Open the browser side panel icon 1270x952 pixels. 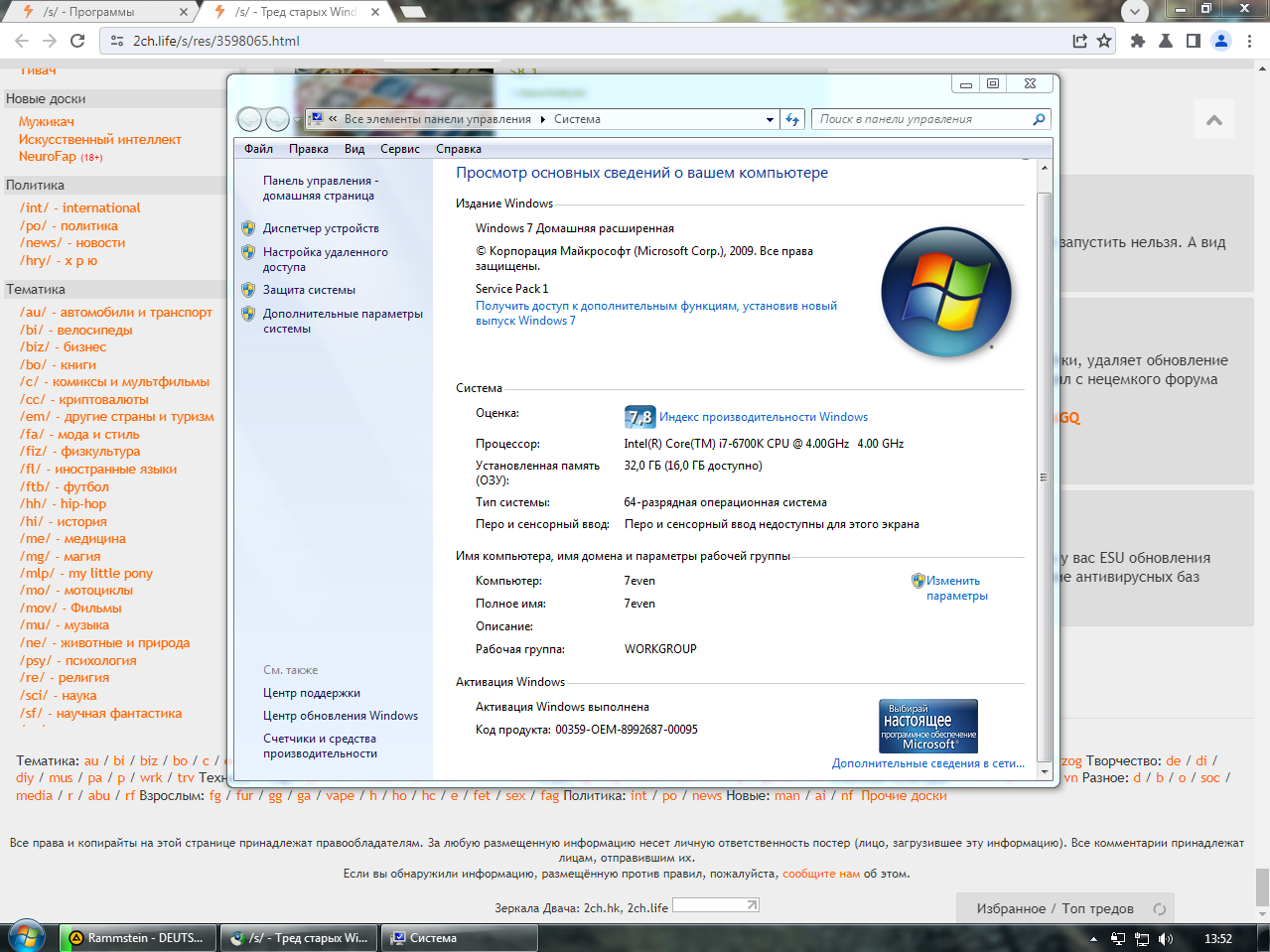point(1194,41)
